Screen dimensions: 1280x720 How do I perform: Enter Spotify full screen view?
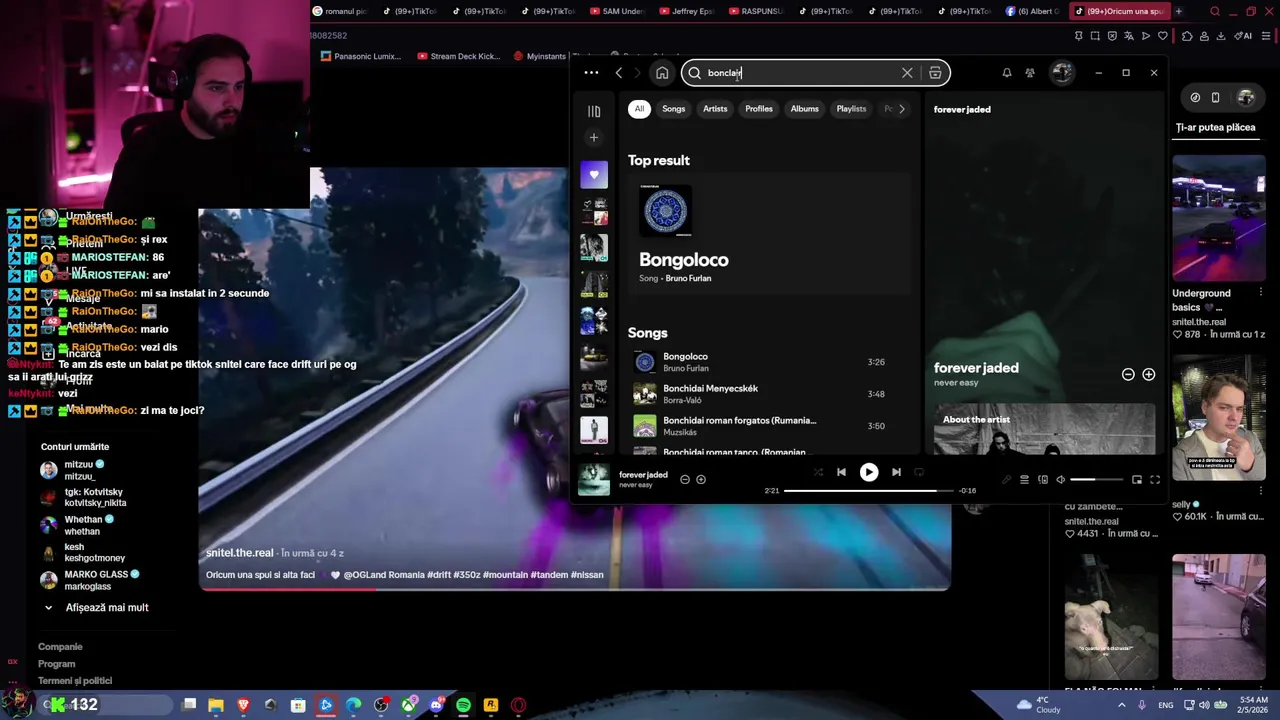[1155, 480]
